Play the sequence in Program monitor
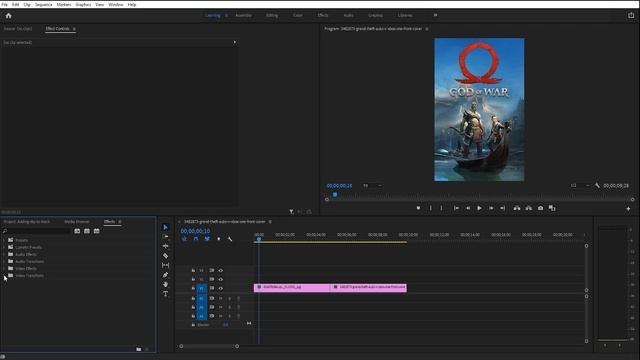Screen dimensions: 640x360 coord(480,208)
